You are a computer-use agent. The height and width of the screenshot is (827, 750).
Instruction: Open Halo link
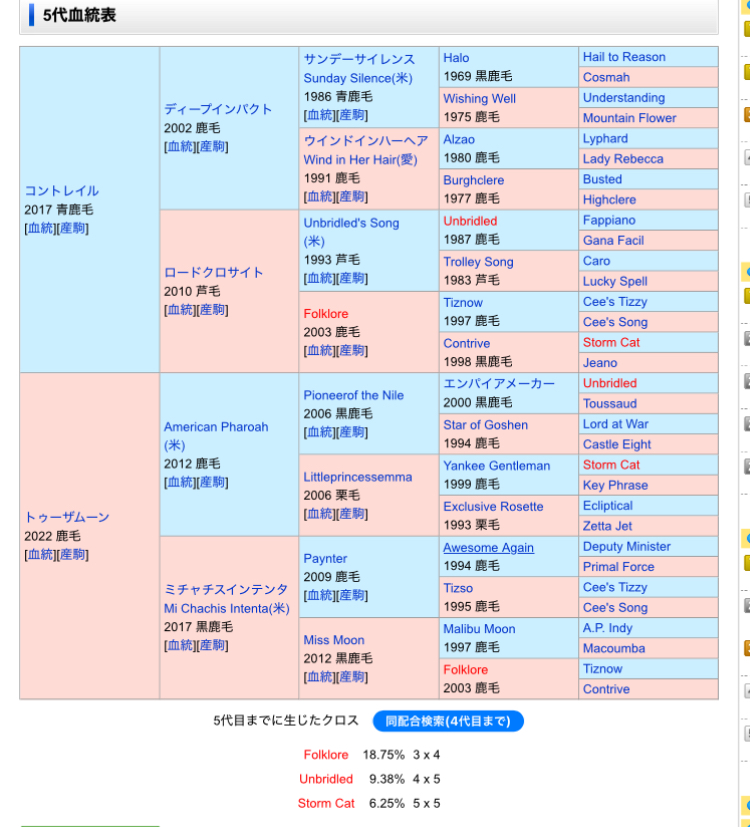(x=456, y=57)
